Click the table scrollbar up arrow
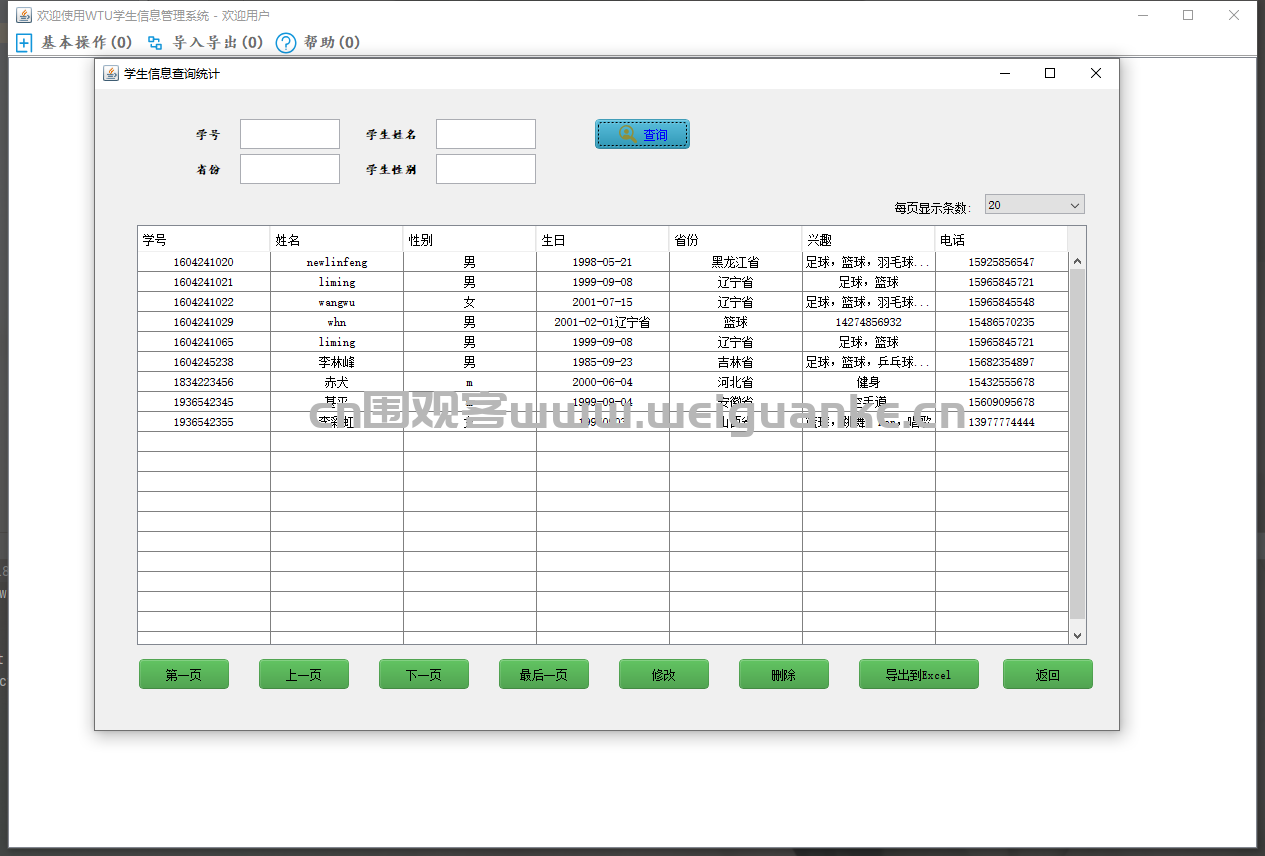1265x856 pixels. [1077, 261]
